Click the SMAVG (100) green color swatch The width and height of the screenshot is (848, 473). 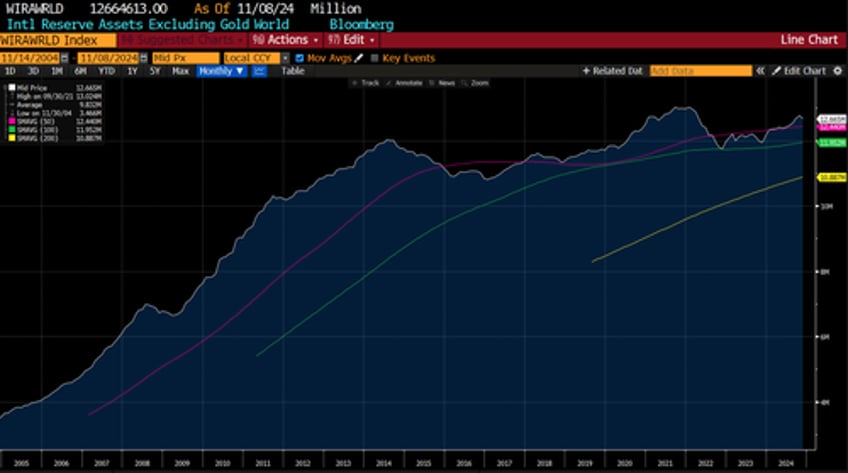[x=12, y=130]
